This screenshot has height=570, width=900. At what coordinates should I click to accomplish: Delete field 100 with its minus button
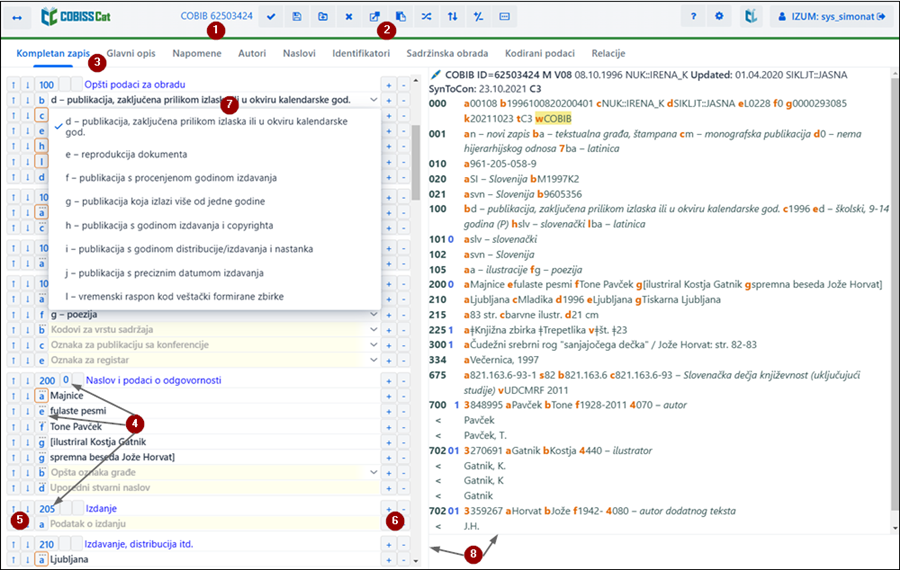(404, 85)
